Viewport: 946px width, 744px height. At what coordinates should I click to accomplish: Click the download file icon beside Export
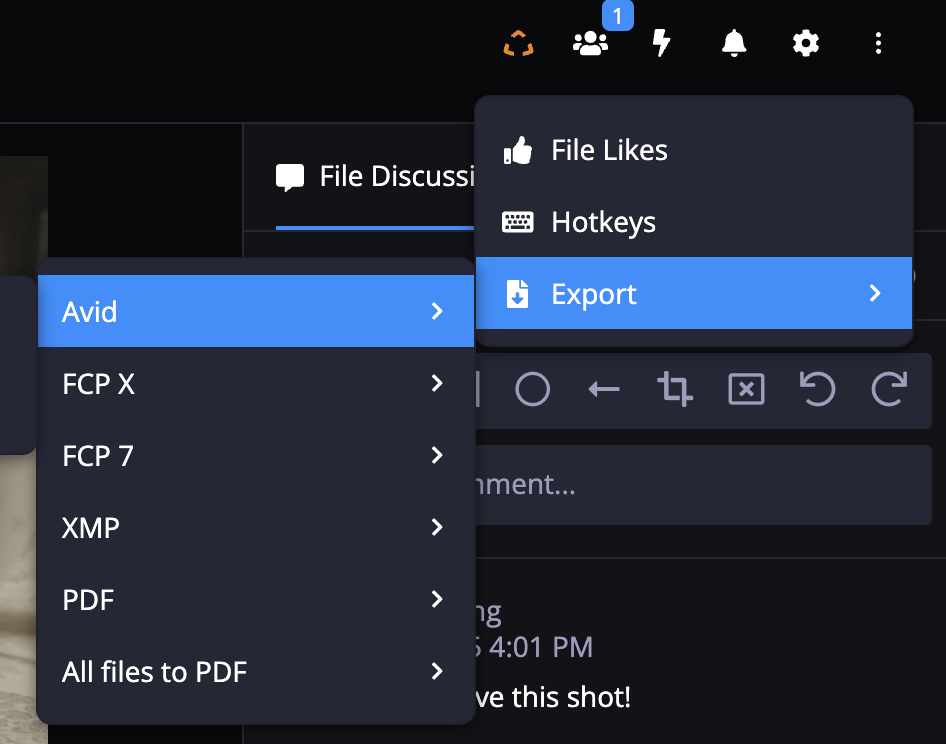[518, 294]
